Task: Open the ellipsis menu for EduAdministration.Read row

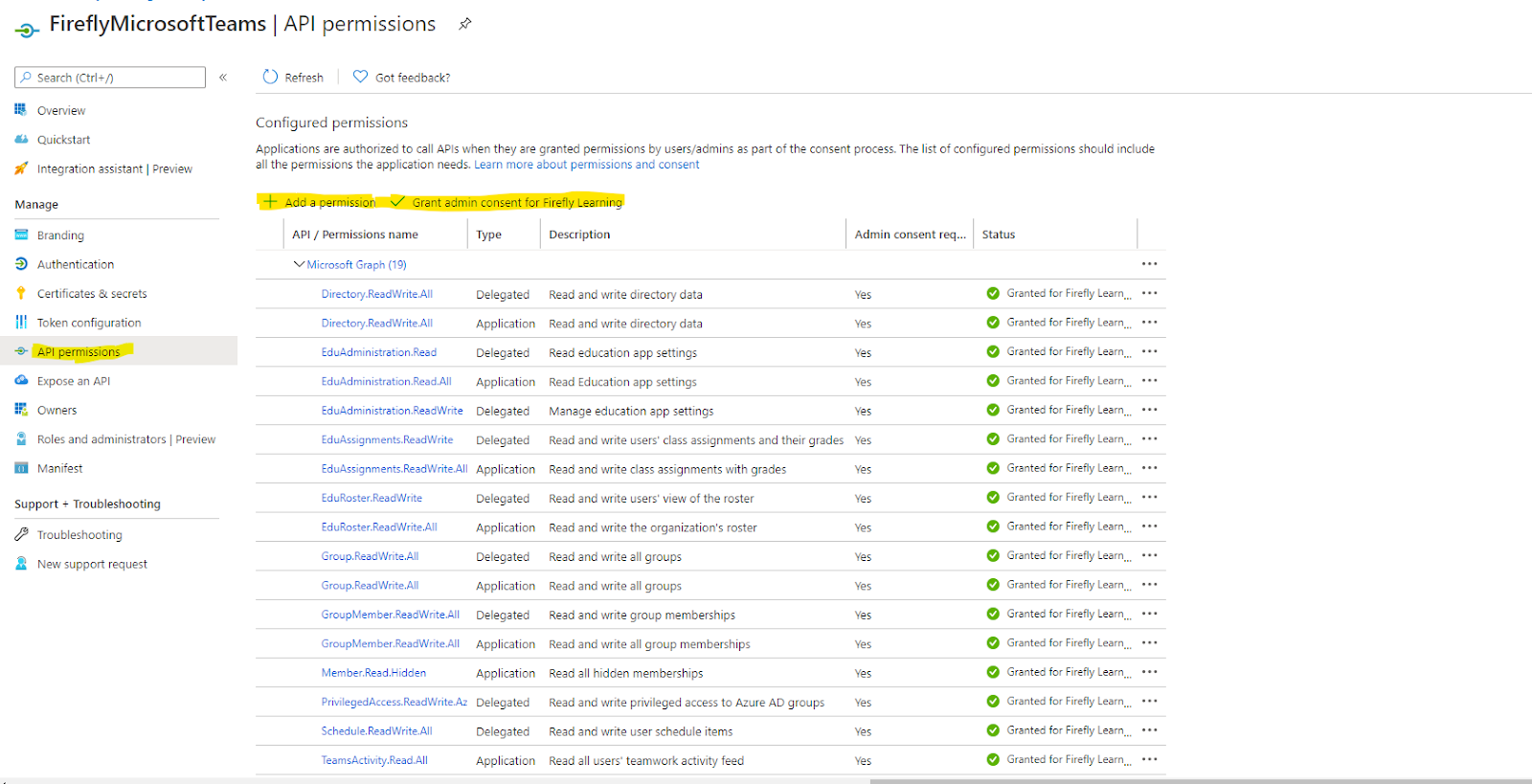Action: 1150,352
